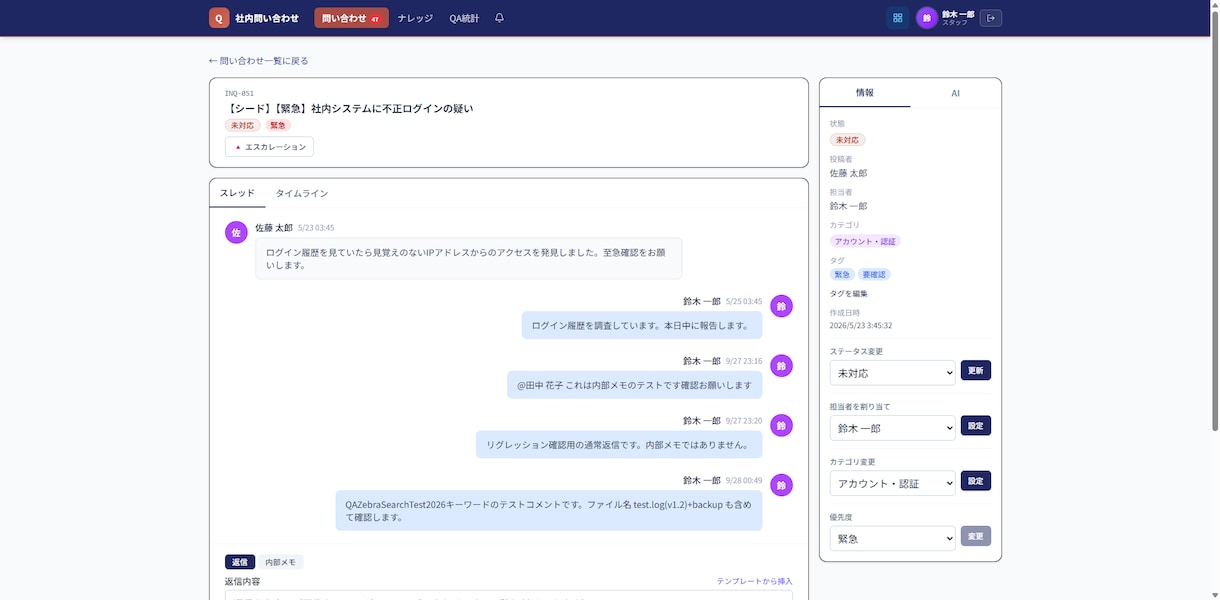Open the QA統計 nav item
Screen dimensions: 1220x600
pyautogui.click(x=464, y=18)
